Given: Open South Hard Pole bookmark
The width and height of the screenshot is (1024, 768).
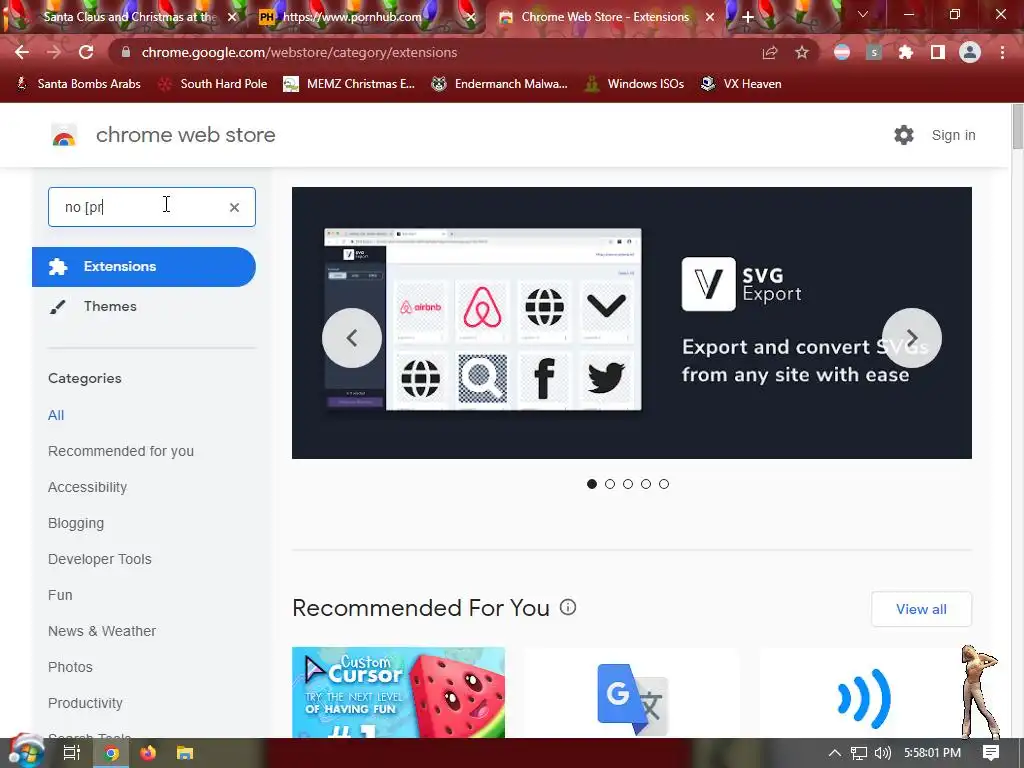Looking at the screenshot, I should [213, 84].
